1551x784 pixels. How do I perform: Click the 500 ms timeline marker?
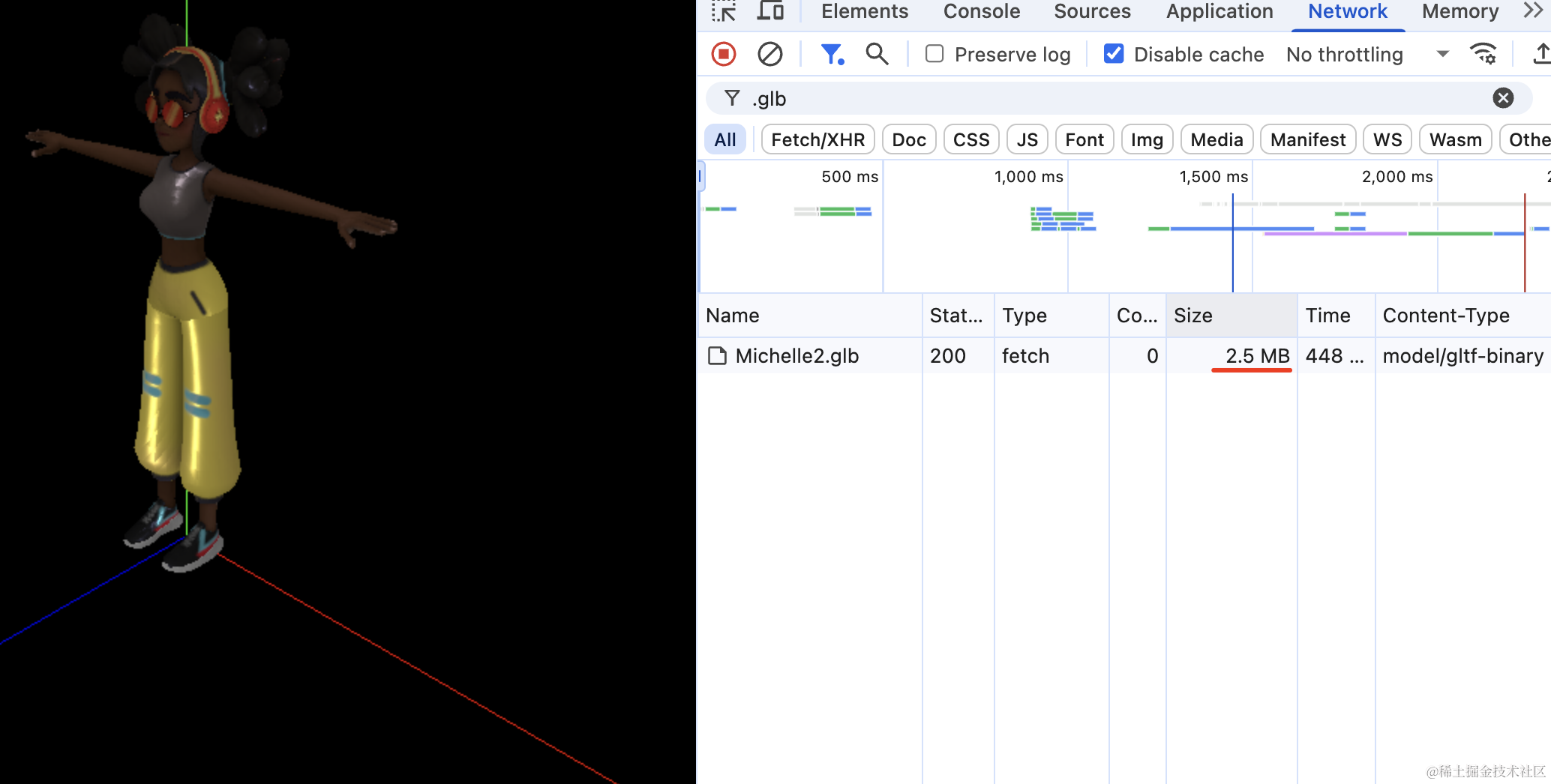[850, 177]
